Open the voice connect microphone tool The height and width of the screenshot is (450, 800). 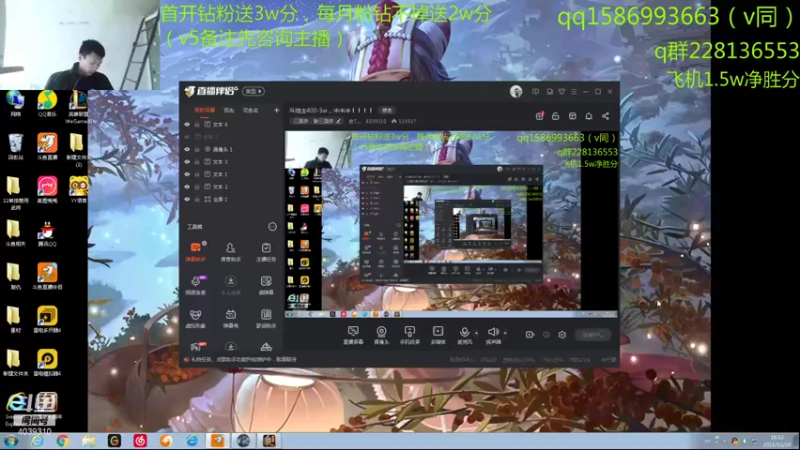(195, 285)
